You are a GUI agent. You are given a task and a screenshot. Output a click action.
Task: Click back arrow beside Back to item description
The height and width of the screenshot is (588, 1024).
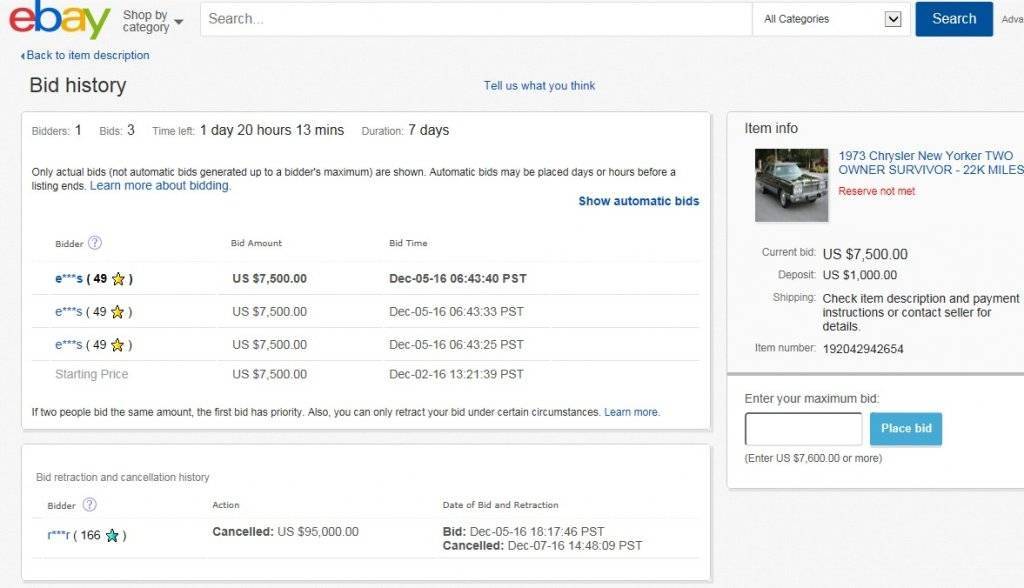pos(23,56)
